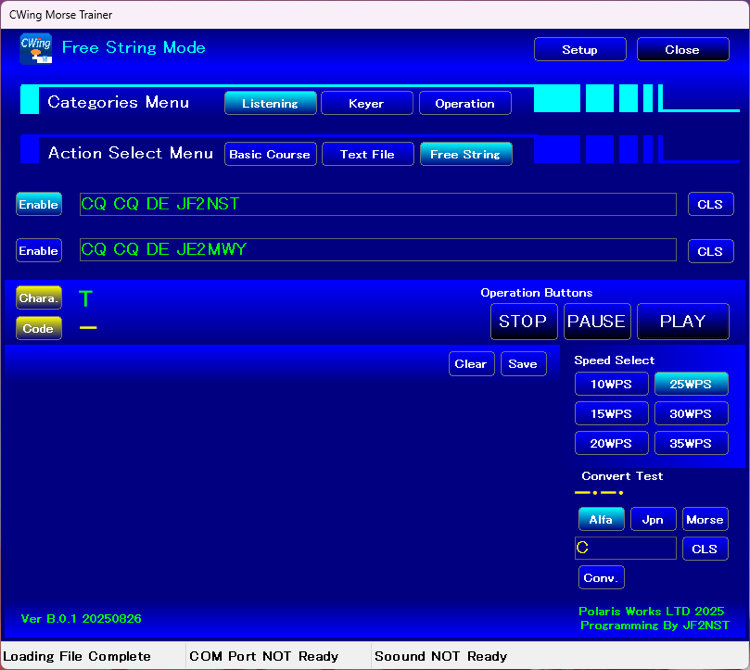This screenshot has height=670, width=750.
Task: Pause the Morse playback
Action: (x=597, y=321)
